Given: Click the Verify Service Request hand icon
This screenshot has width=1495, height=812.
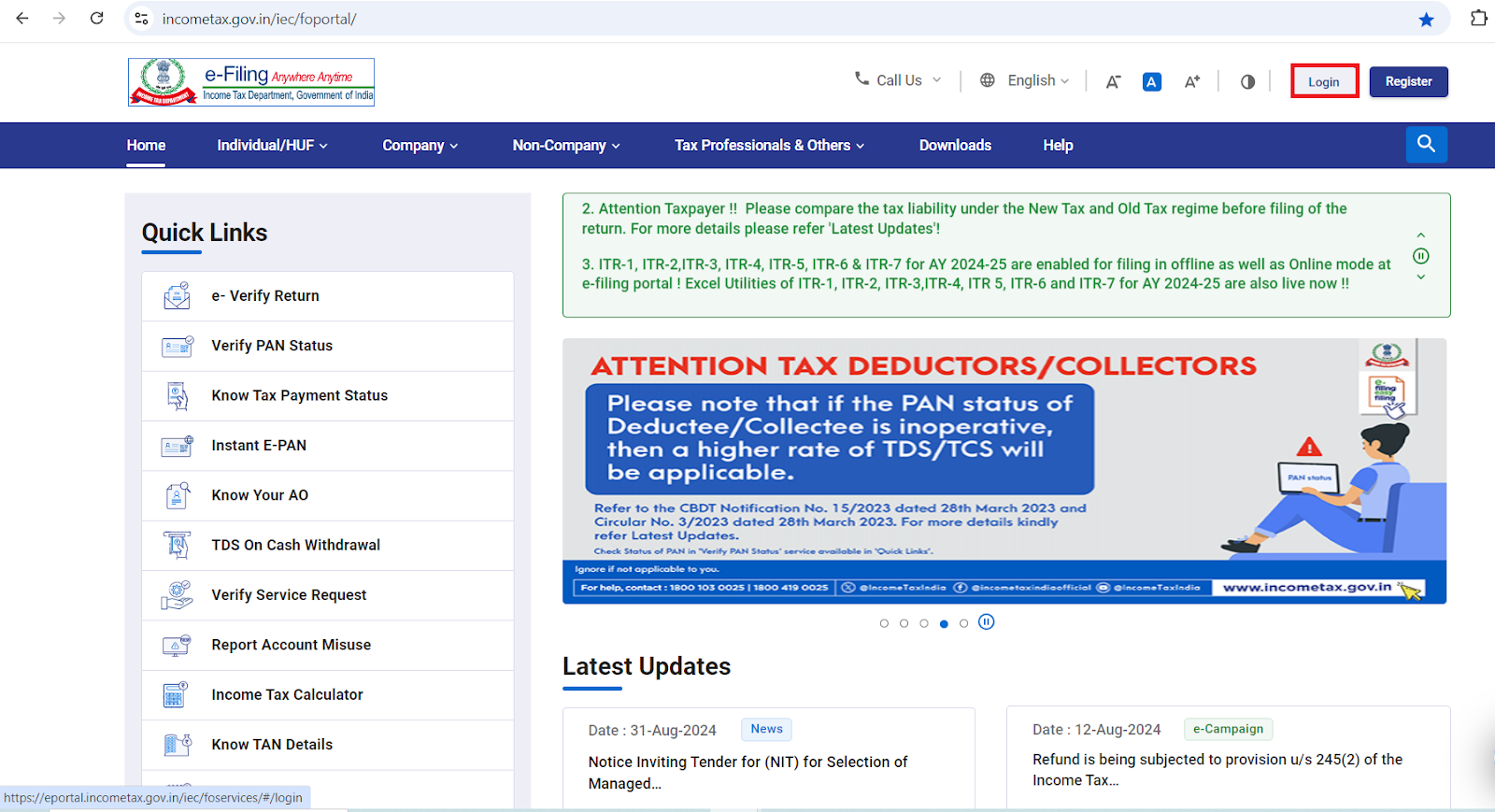Looking at the screenshot, I should click(177, 595).
